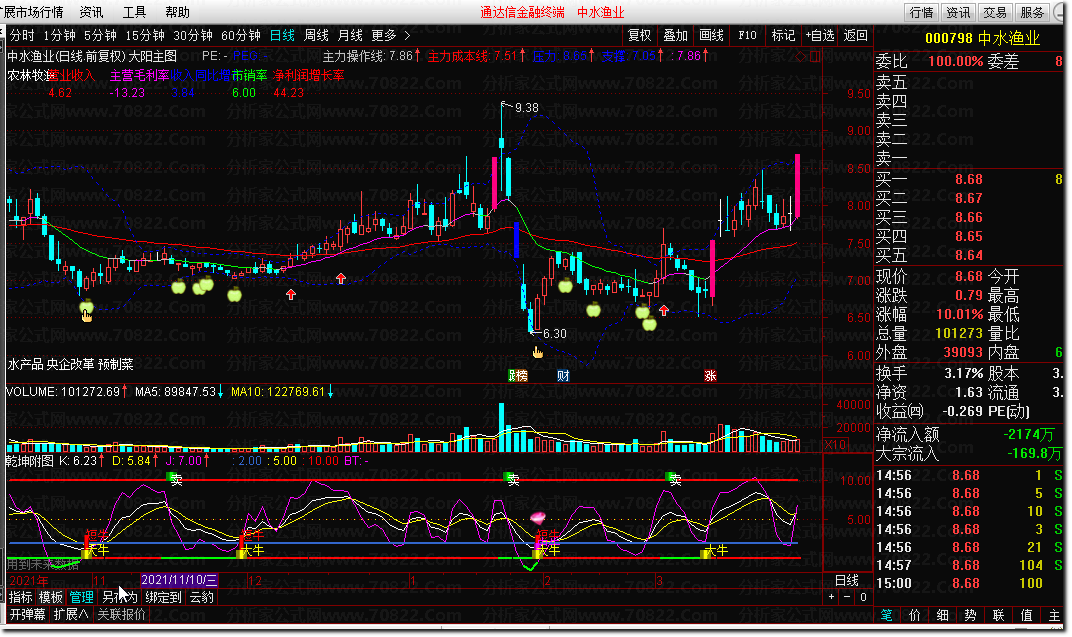Switch to 分时 intraday view

(22, 35)
